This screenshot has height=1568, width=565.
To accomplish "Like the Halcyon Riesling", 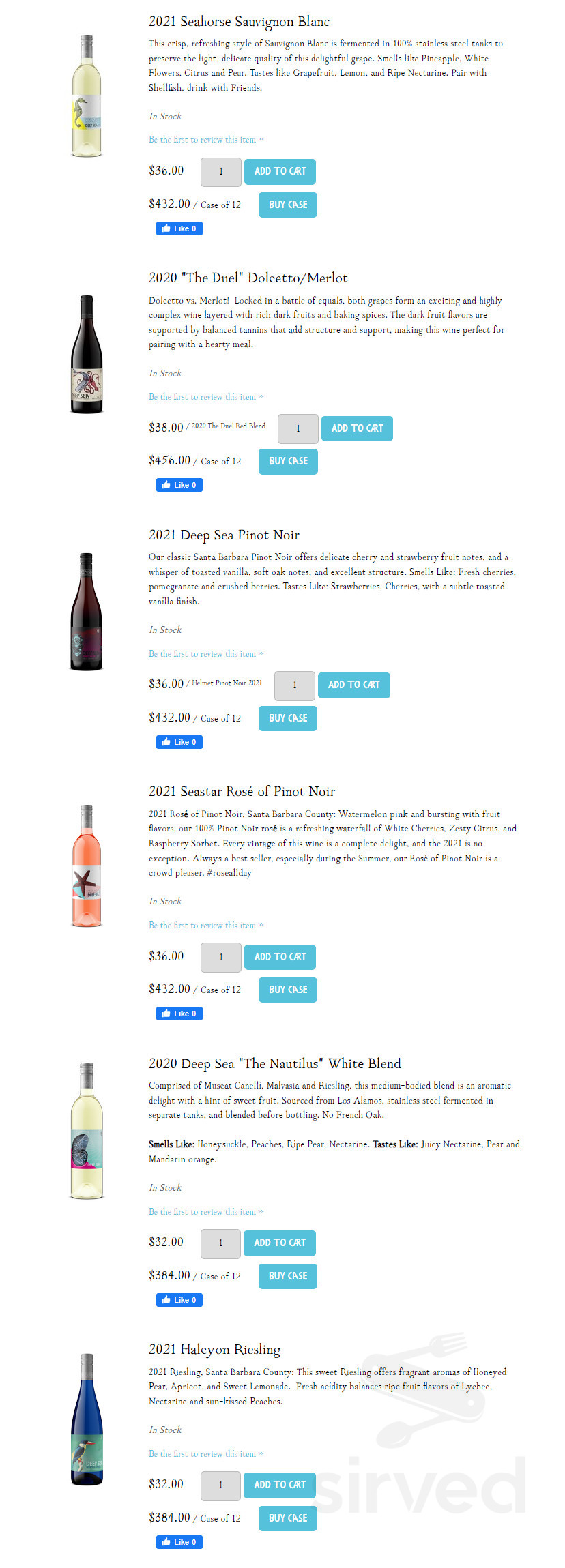I will pos(179,1541).
